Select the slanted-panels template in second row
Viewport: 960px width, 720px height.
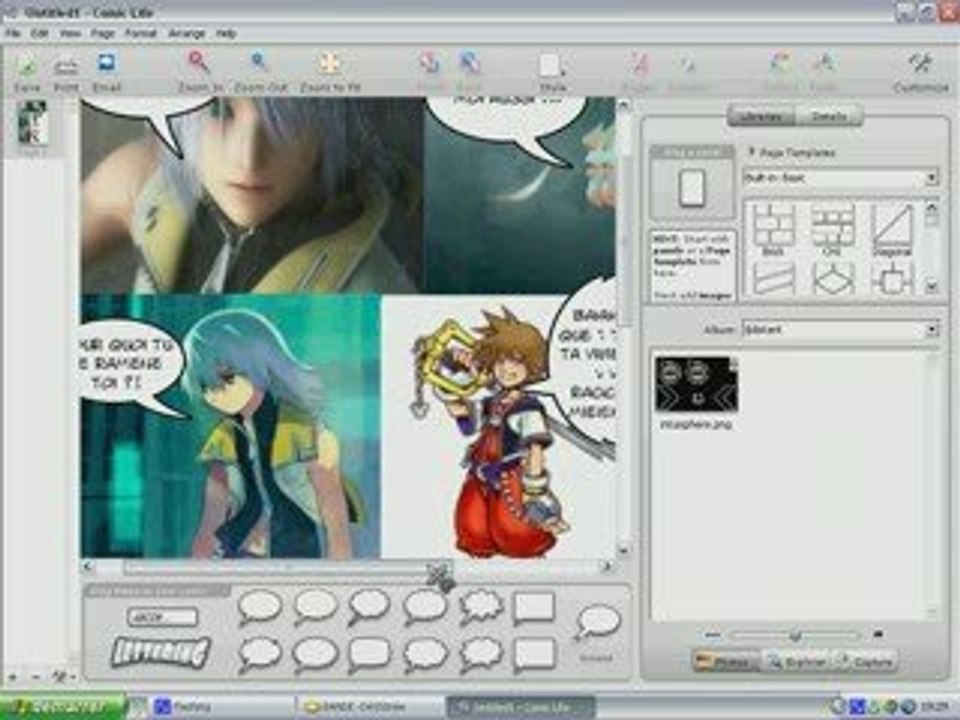click(x=773, y=279)
